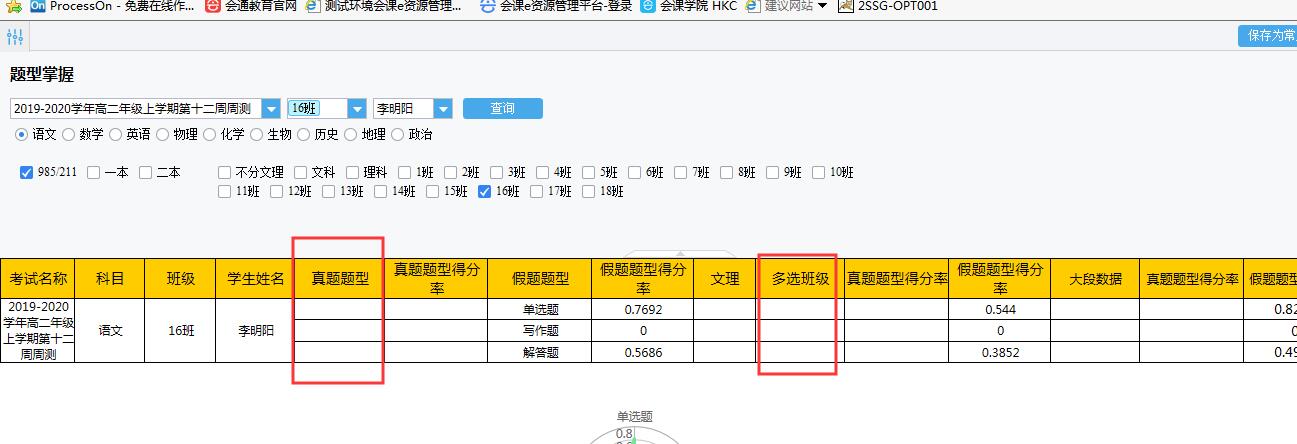Select 历史 subject radio button

click(x=304, y=134)
